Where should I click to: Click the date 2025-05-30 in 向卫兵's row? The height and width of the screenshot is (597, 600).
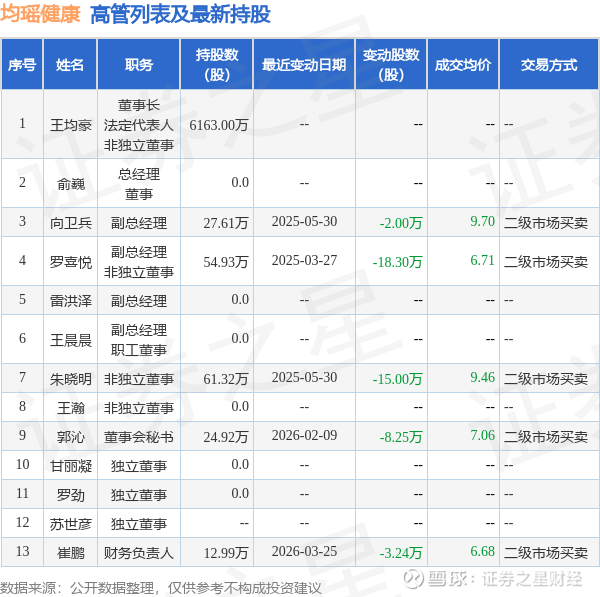tap(304, 221)
